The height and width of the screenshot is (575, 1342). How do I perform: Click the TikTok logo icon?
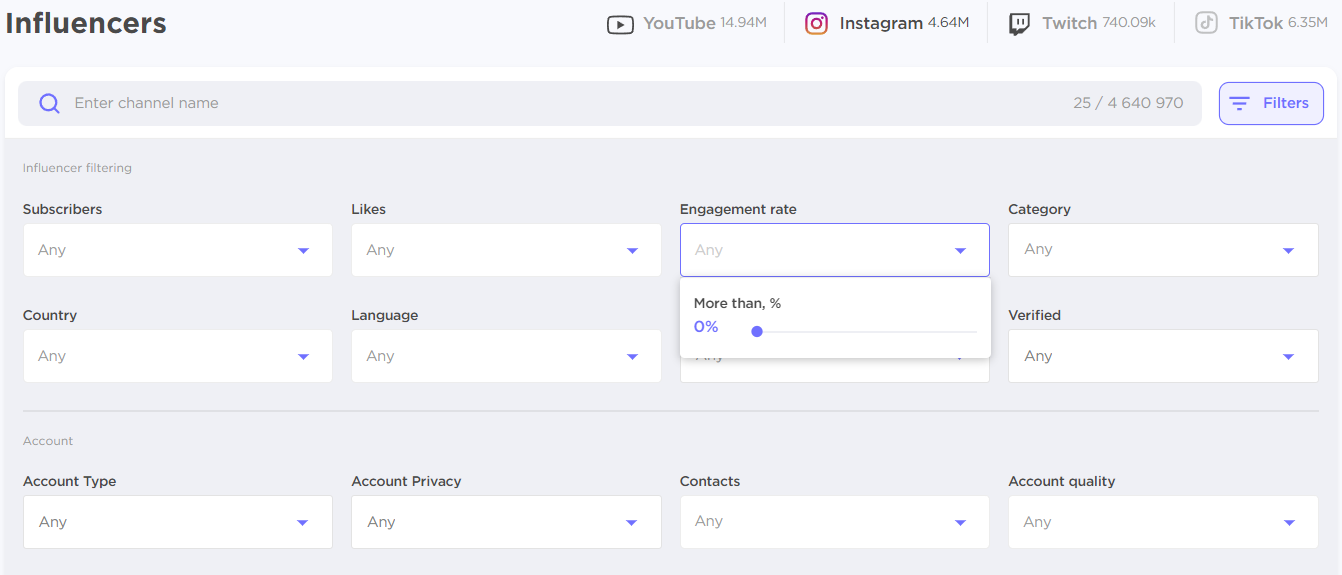(1207, 23)
